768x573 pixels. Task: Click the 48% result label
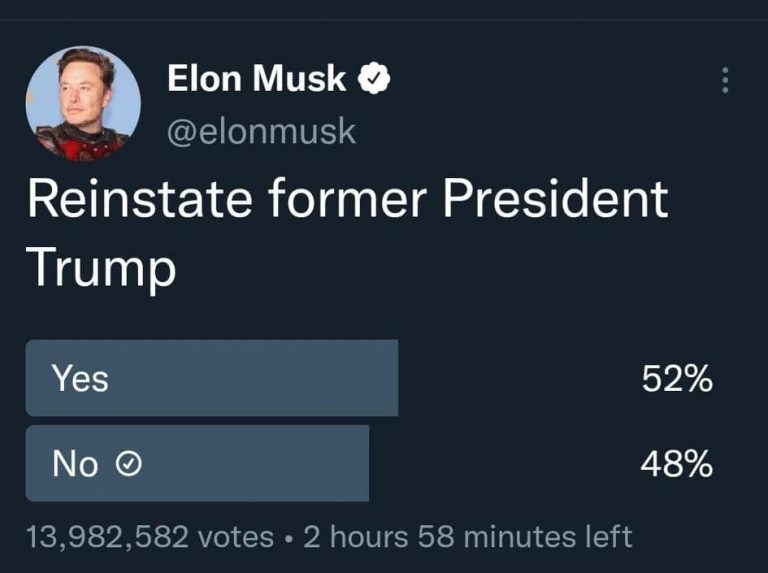click(677, 464)
